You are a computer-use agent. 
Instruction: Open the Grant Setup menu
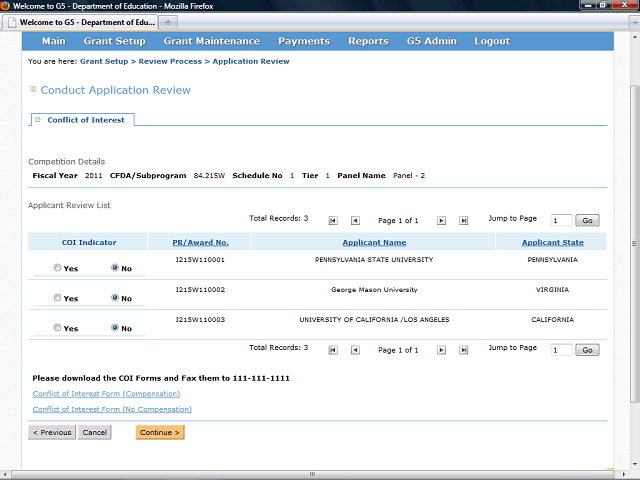point(115,41)
